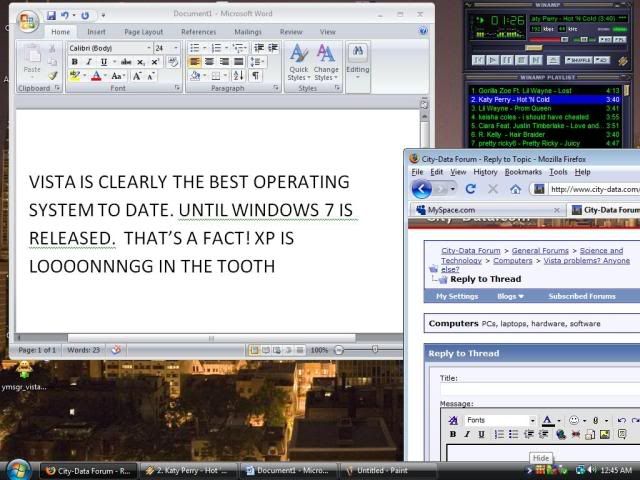This screenshot has width=640, height=480.
Task: Switch to the Insert ribbon tab
Action: click(96, 32)
